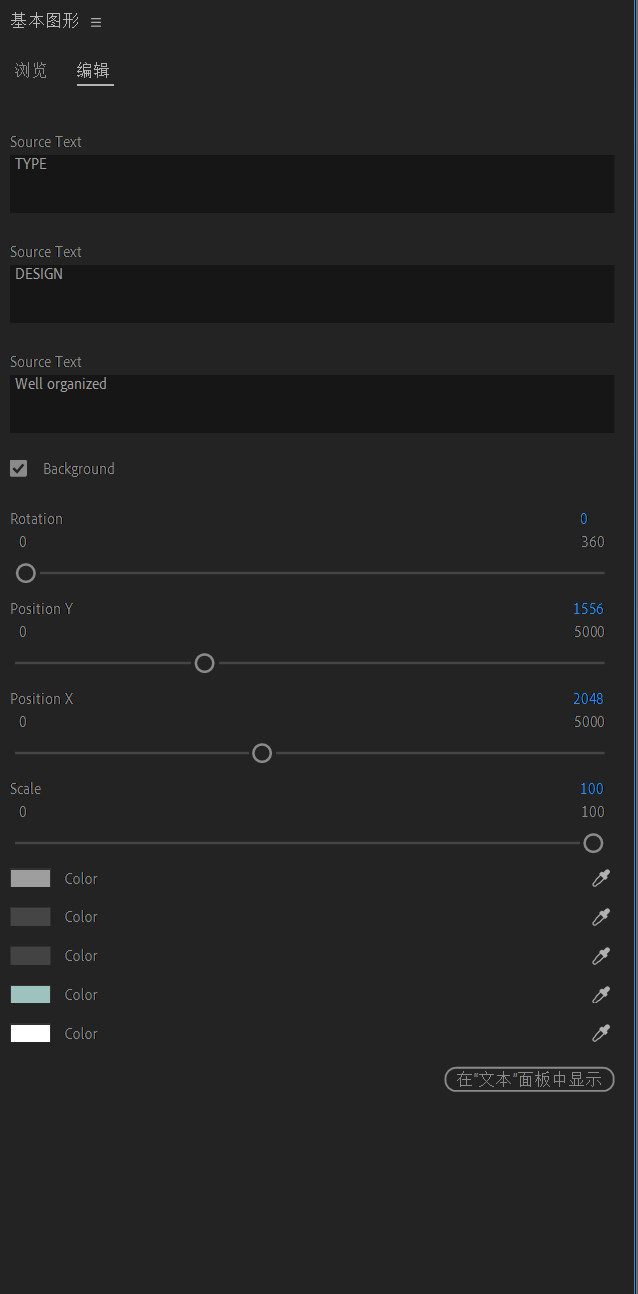
Task: Click the eyedropper for the third color row
Action: point(601,956)
